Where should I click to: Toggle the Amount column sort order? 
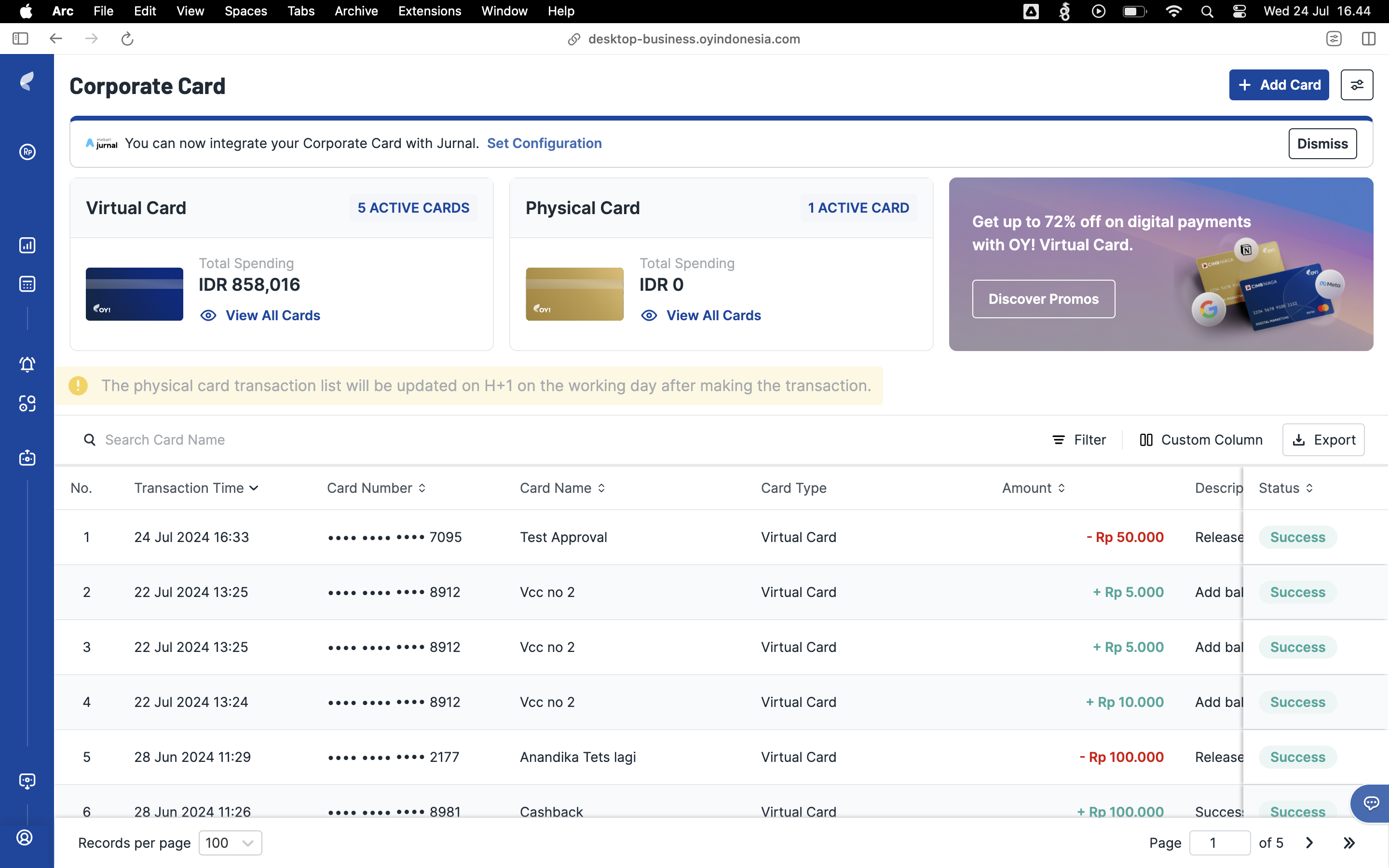tap(1061, 488)
